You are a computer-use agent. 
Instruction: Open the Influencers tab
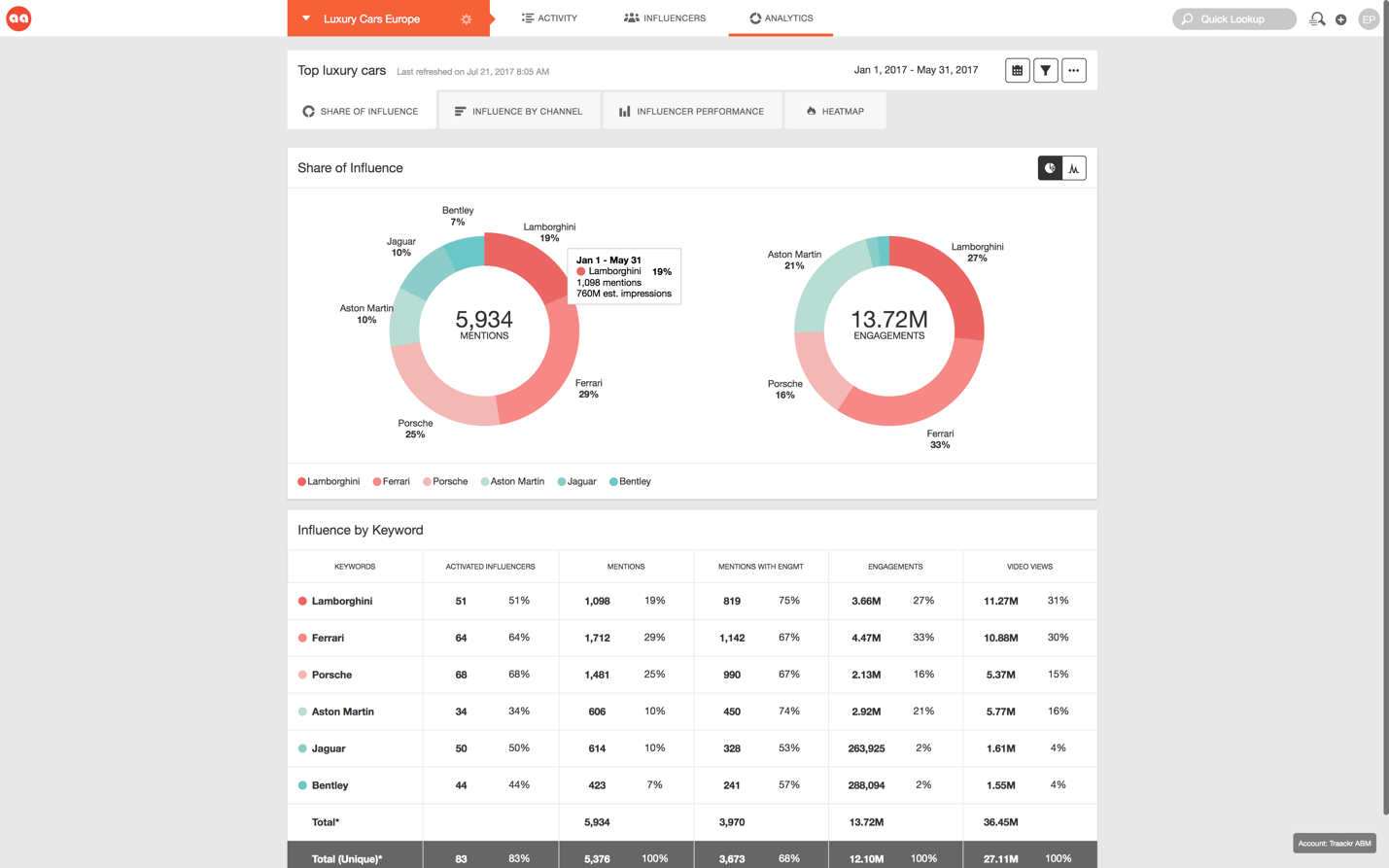pos(665,18)
